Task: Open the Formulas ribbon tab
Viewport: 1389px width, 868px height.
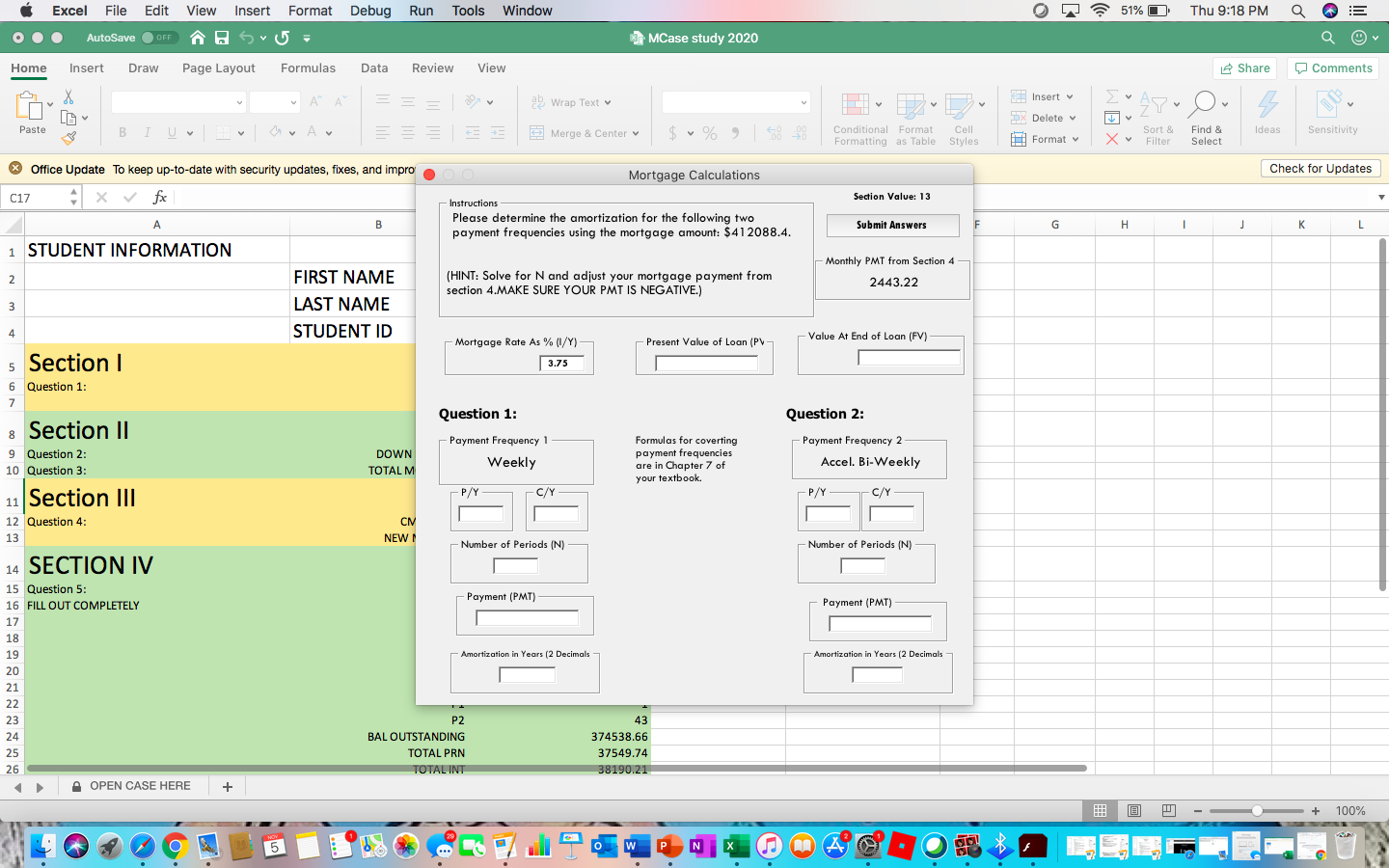Action: coord(308,68)
